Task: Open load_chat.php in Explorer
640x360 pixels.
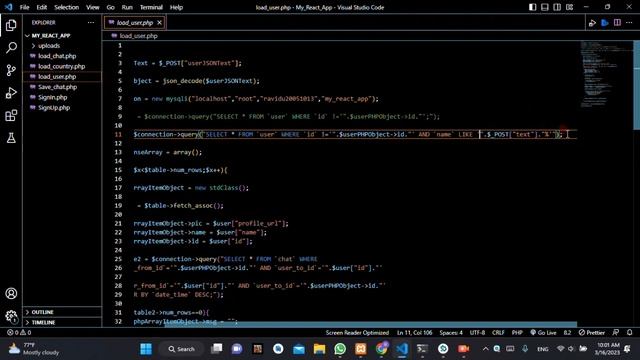Action: click(62, 56)
